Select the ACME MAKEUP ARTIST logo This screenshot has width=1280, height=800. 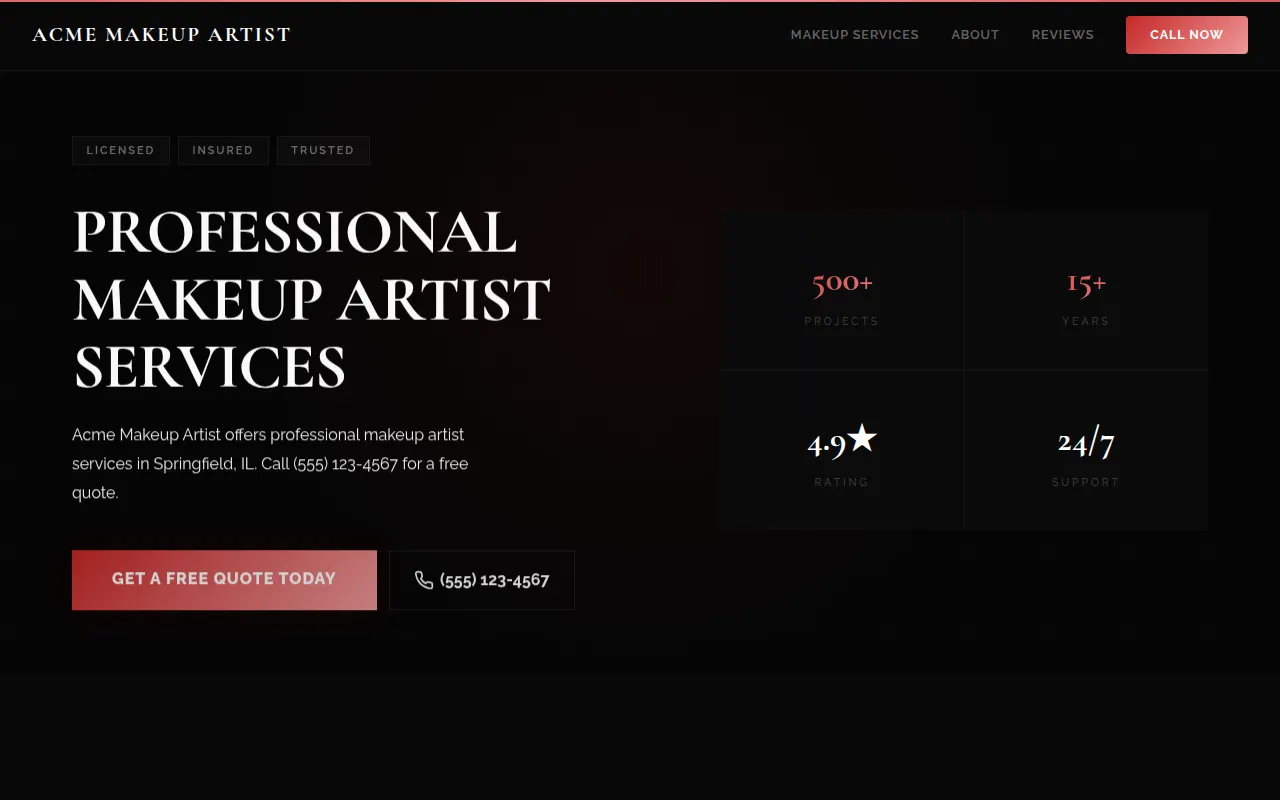coord(161,34)
